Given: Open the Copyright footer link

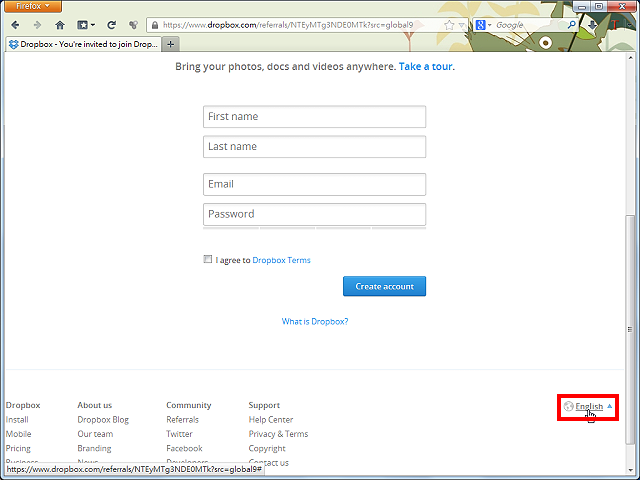Looking at the screenshot, I should pos(267,449).
